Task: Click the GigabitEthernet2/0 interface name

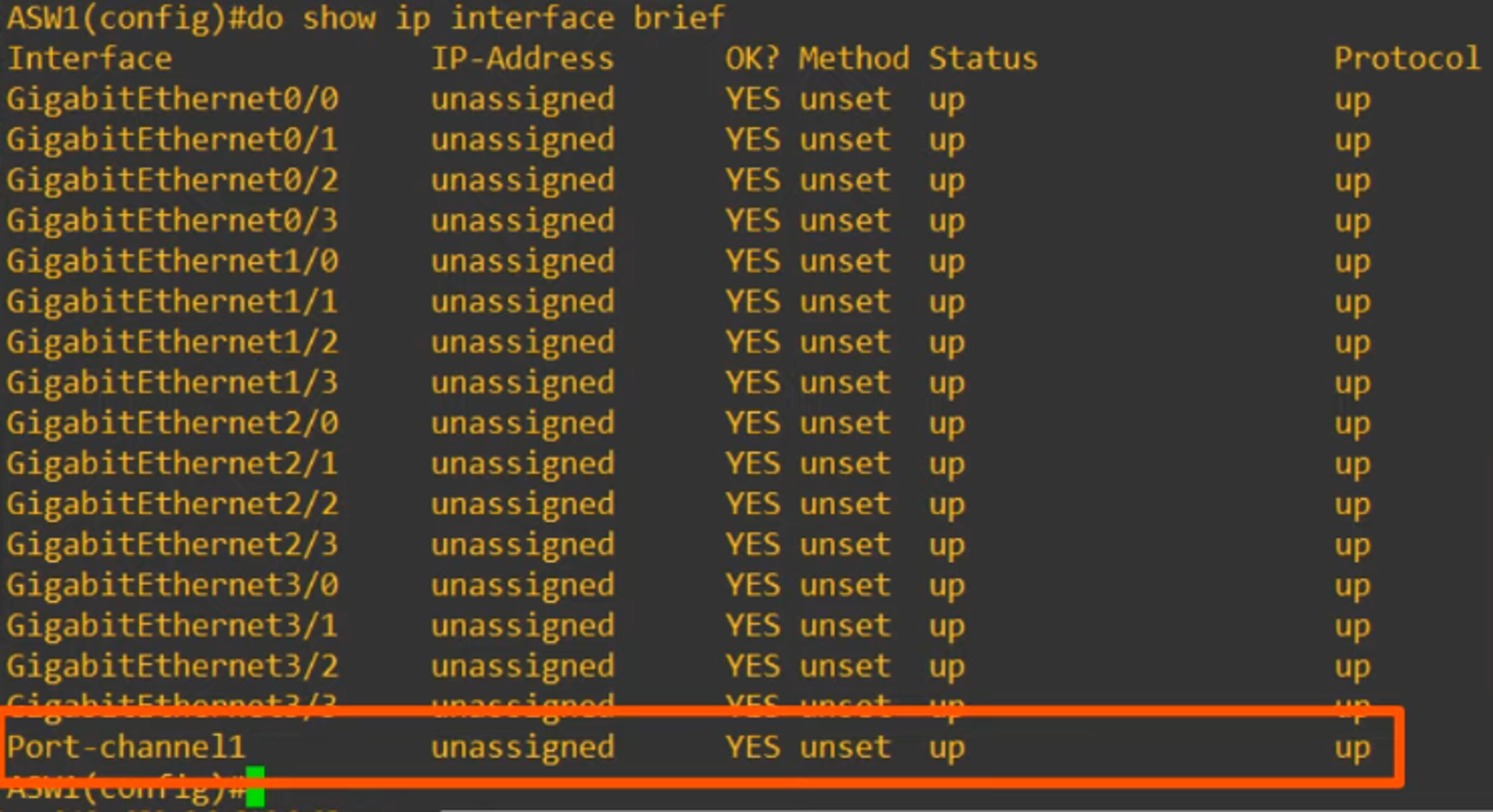Action: coord(172,423)
